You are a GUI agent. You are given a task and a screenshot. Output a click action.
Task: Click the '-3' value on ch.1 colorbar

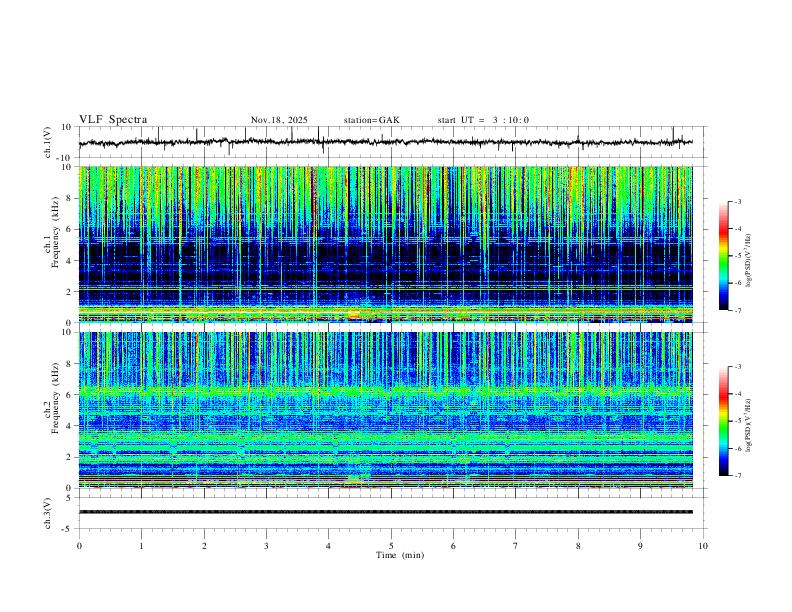[737, 201]
